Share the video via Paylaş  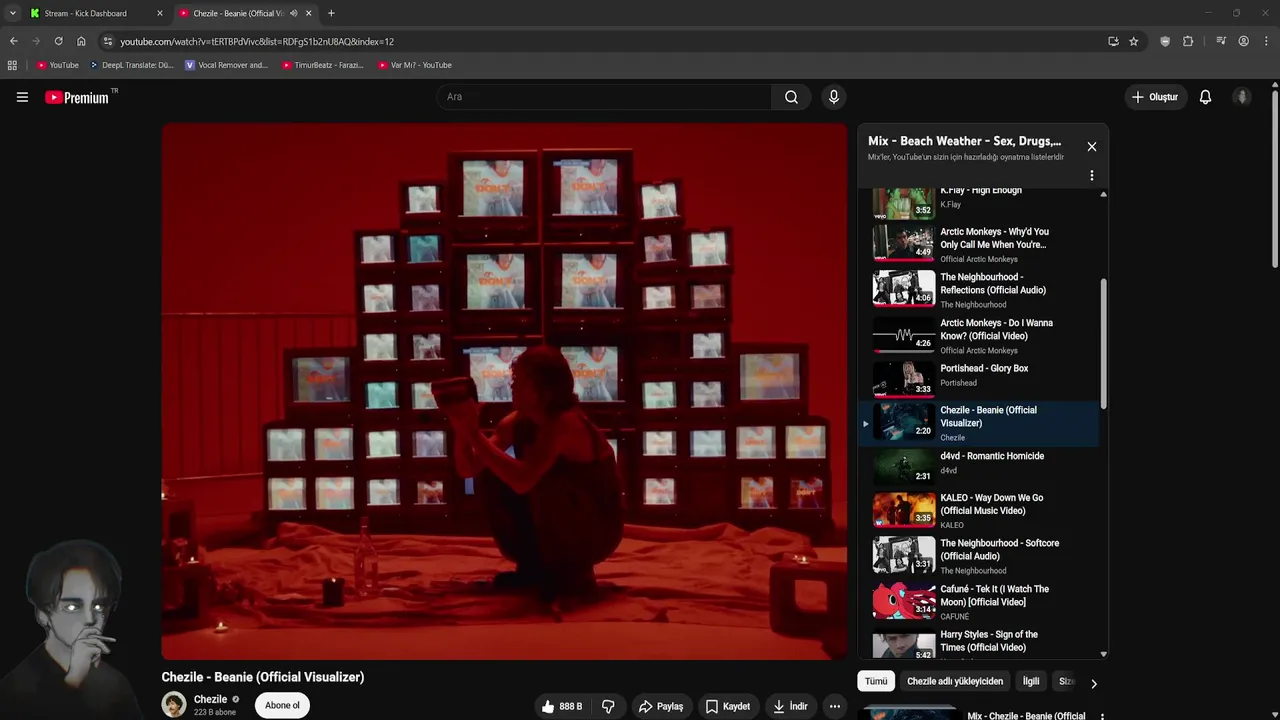(x=661, y=706)
